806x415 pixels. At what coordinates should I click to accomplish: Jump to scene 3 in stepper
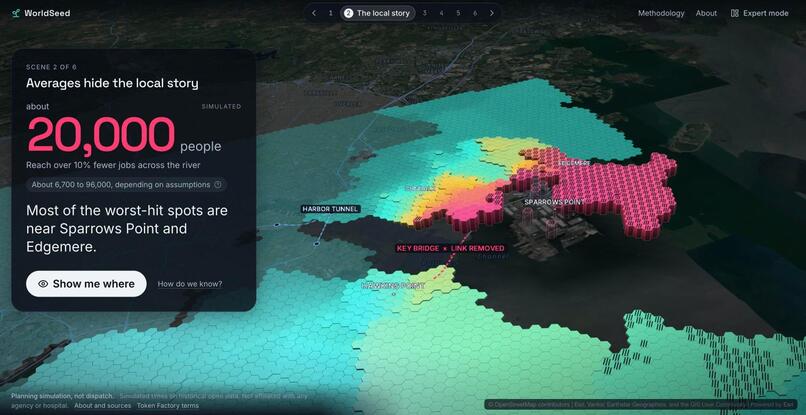tap(425, 13)
